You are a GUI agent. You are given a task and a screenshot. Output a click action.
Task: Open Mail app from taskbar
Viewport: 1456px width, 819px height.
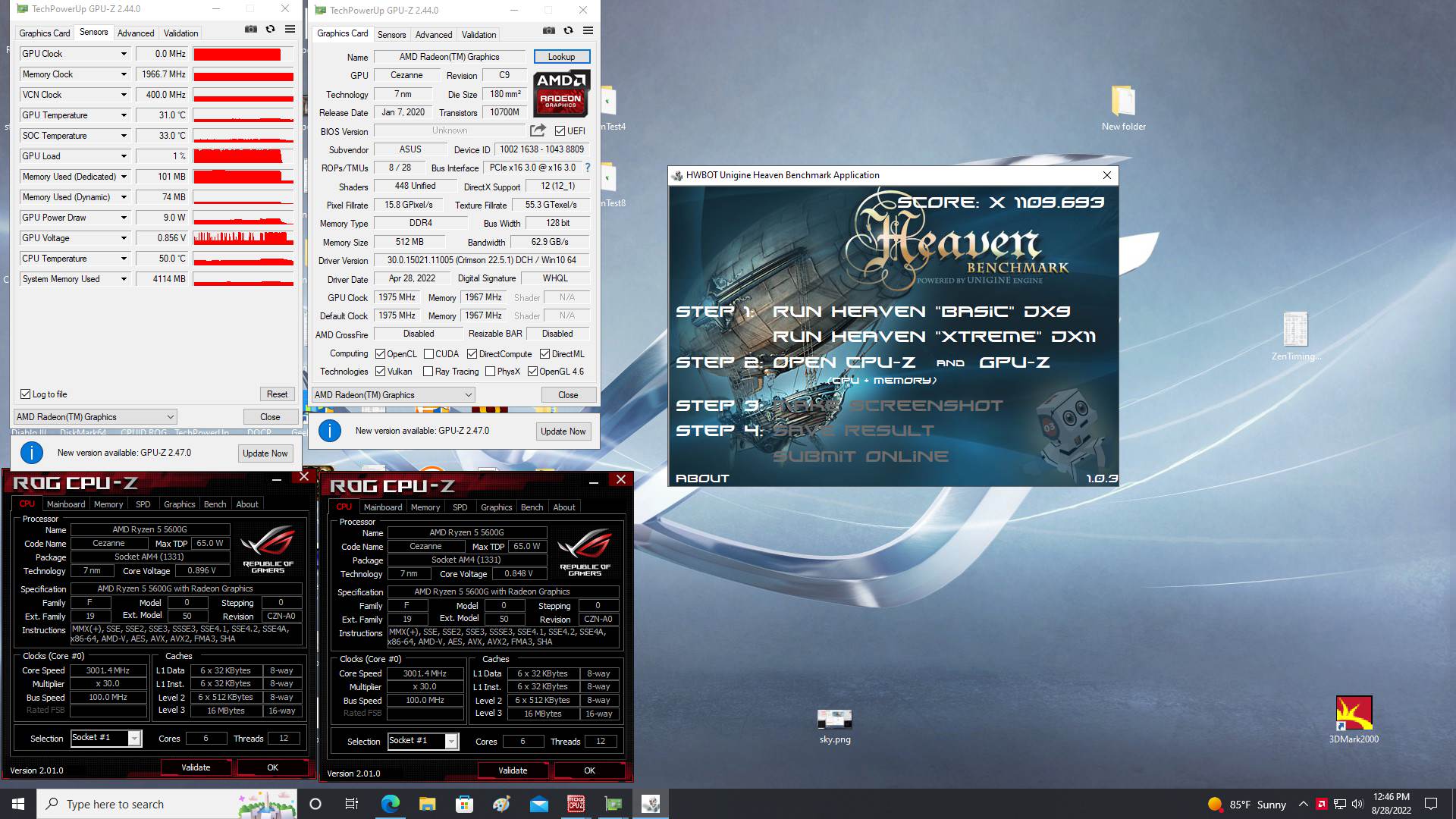coord(538,804)
